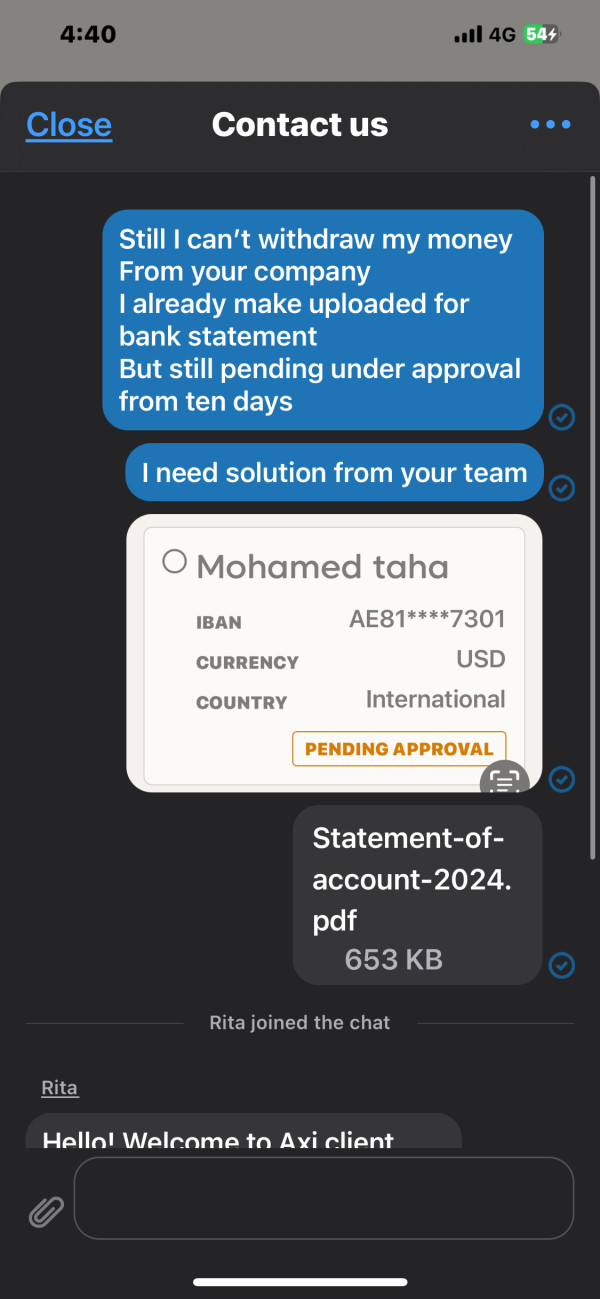Tap read receipt beside "I need solution" message
The width and height of the screenshot is (600, 1299).
click(x=562, y=487)
